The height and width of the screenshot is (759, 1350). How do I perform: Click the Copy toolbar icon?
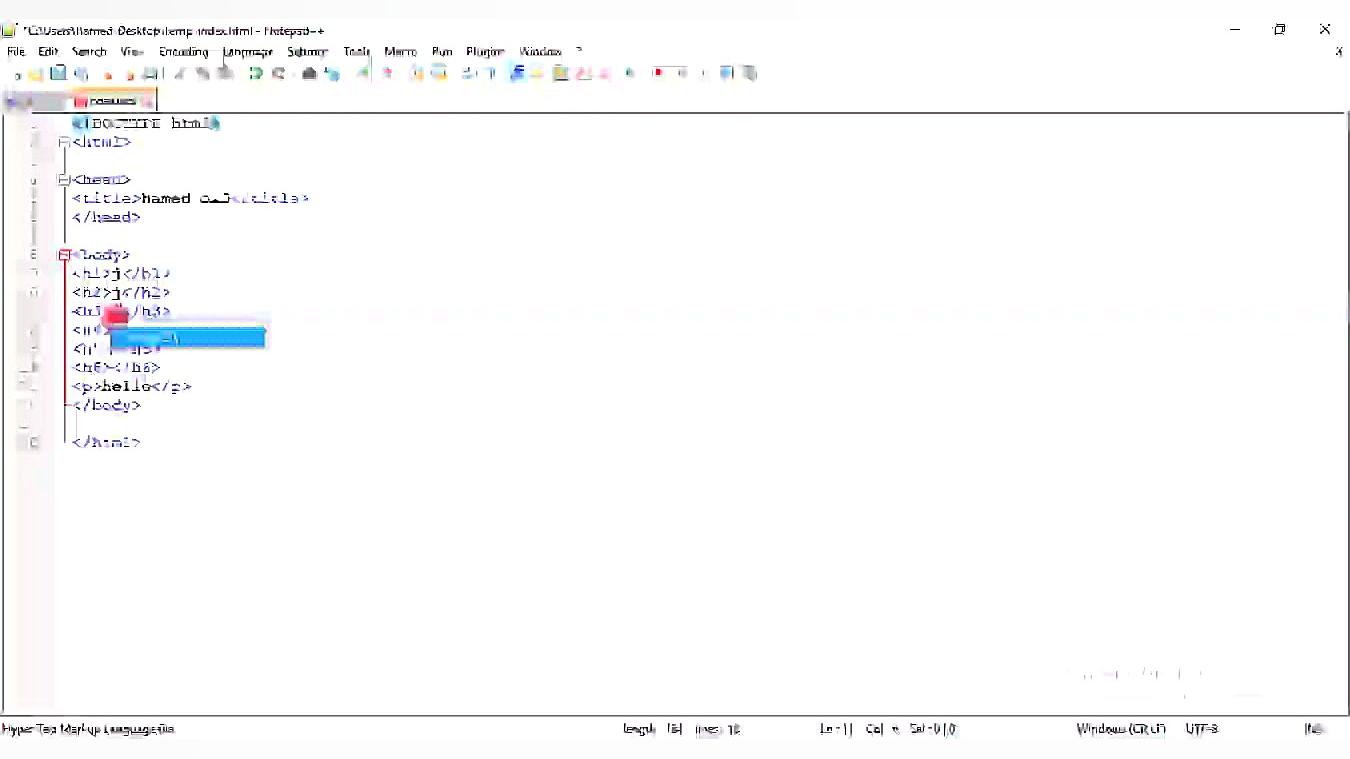[x=203, y=73]
